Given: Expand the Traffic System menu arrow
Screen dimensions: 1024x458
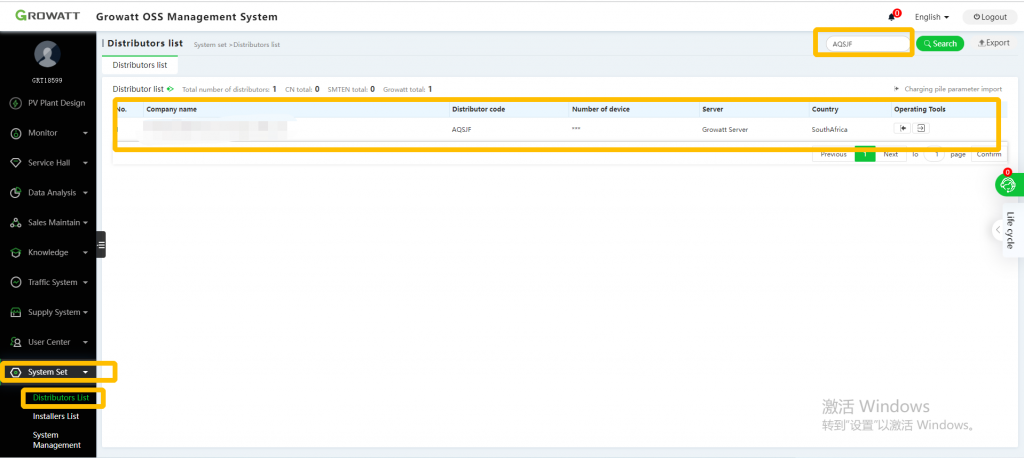Looking at the screenshot, I should pos(85,282).
